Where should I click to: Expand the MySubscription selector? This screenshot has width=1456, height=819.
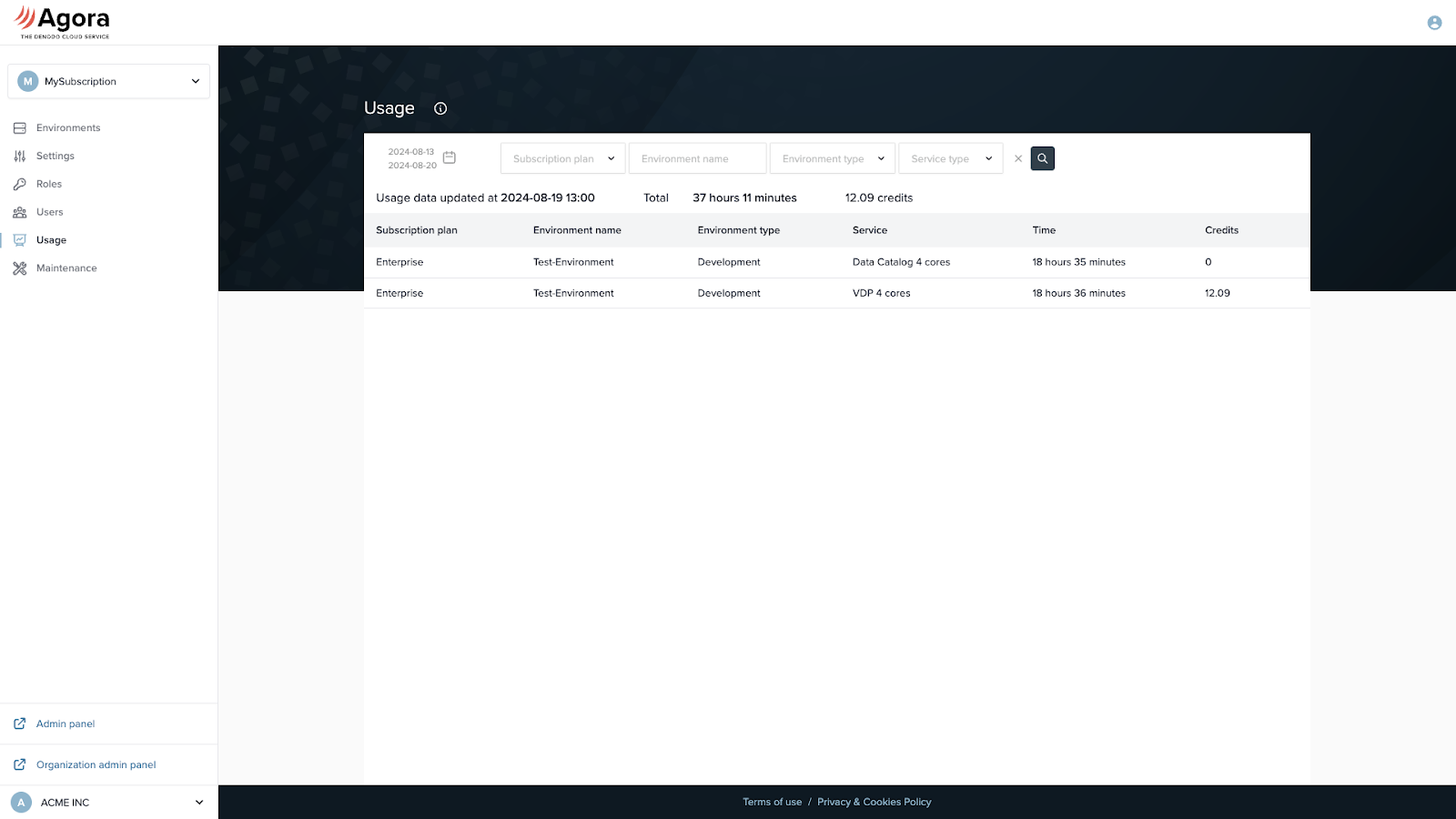[x=108, y=81]
